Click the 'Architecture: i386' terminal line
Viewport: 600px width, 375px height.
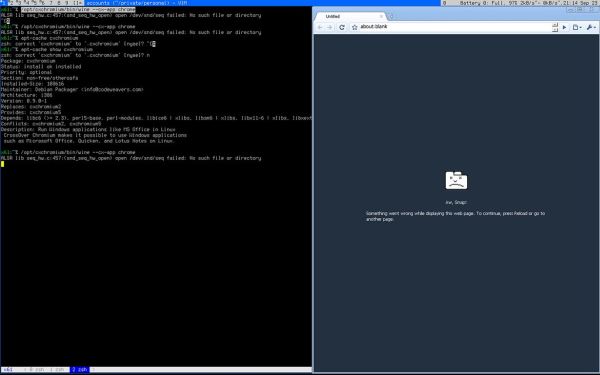tap(26, 95)
